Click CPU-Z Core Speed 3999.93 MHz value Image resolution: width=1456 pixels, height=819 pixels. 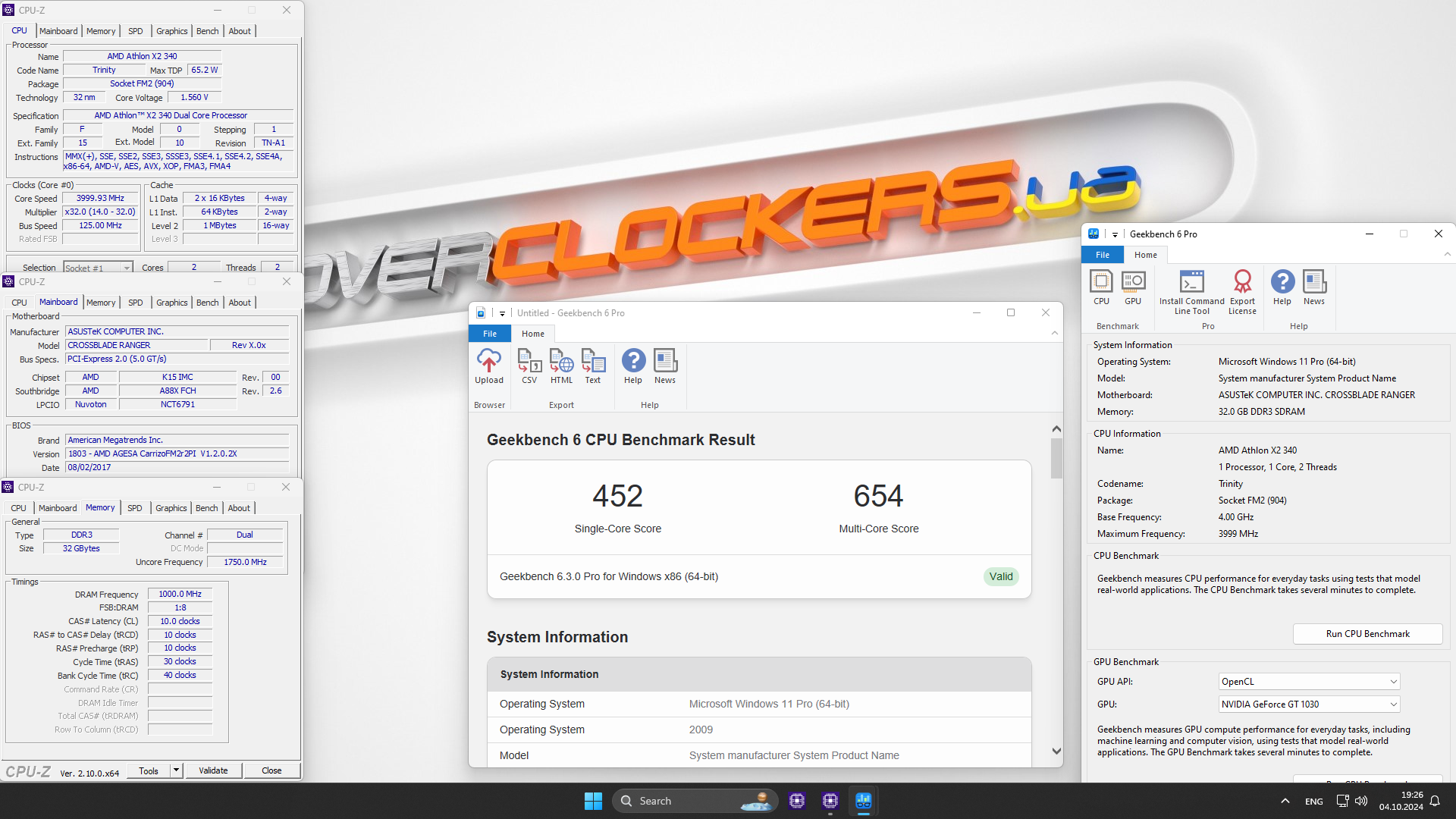click(x=100, y=199)
